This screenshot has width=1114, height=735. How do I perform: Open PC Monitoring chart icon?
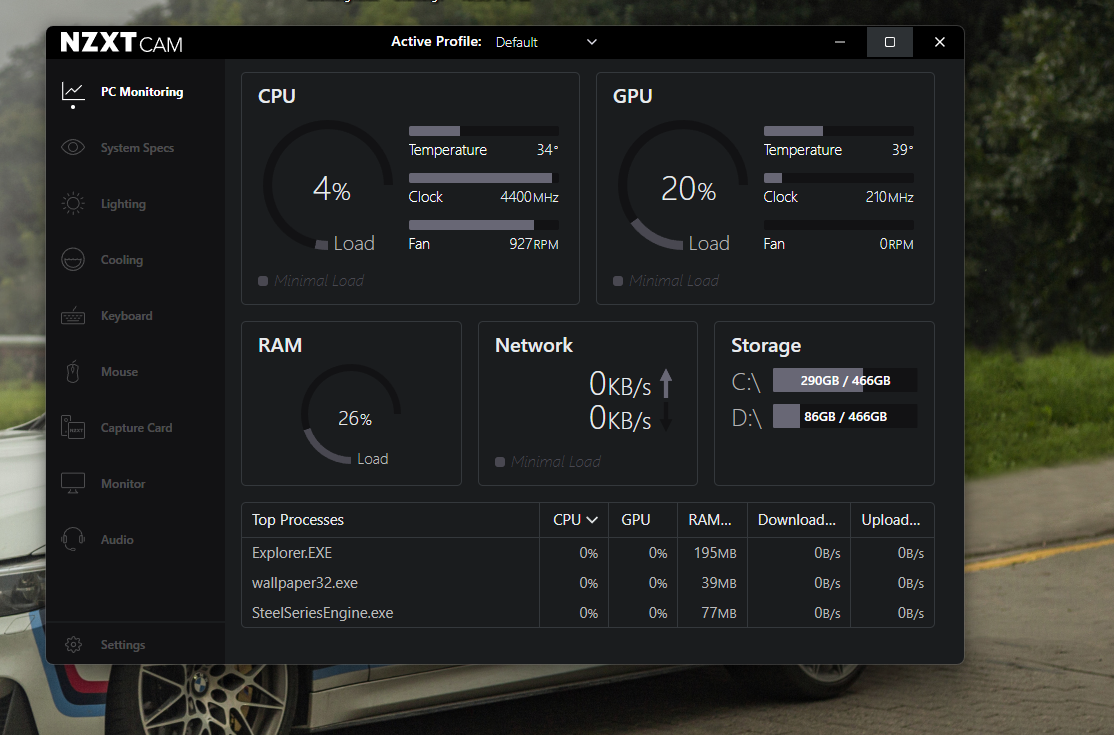[x=73, y=92]
